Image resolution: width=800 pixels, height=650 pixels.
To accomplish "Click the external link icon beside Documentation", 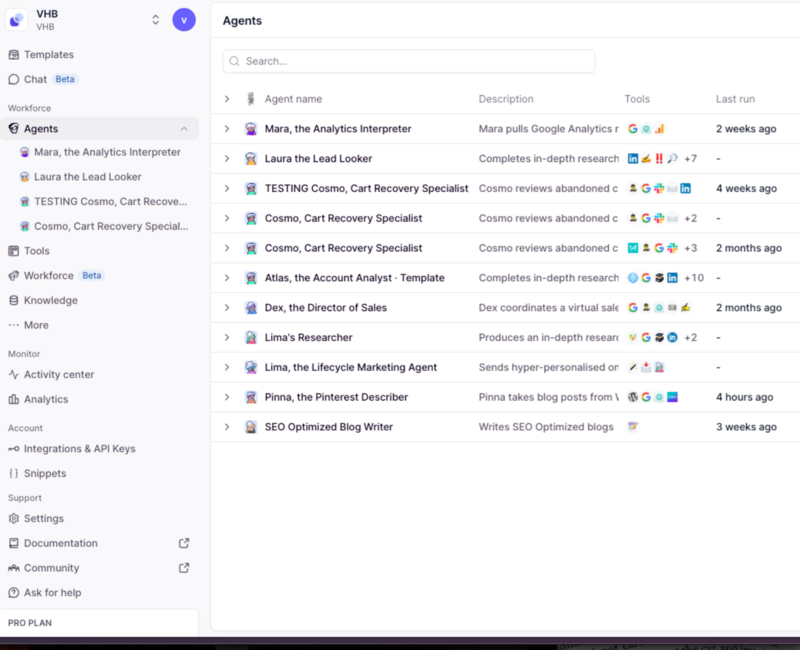I will click(183, 543).
